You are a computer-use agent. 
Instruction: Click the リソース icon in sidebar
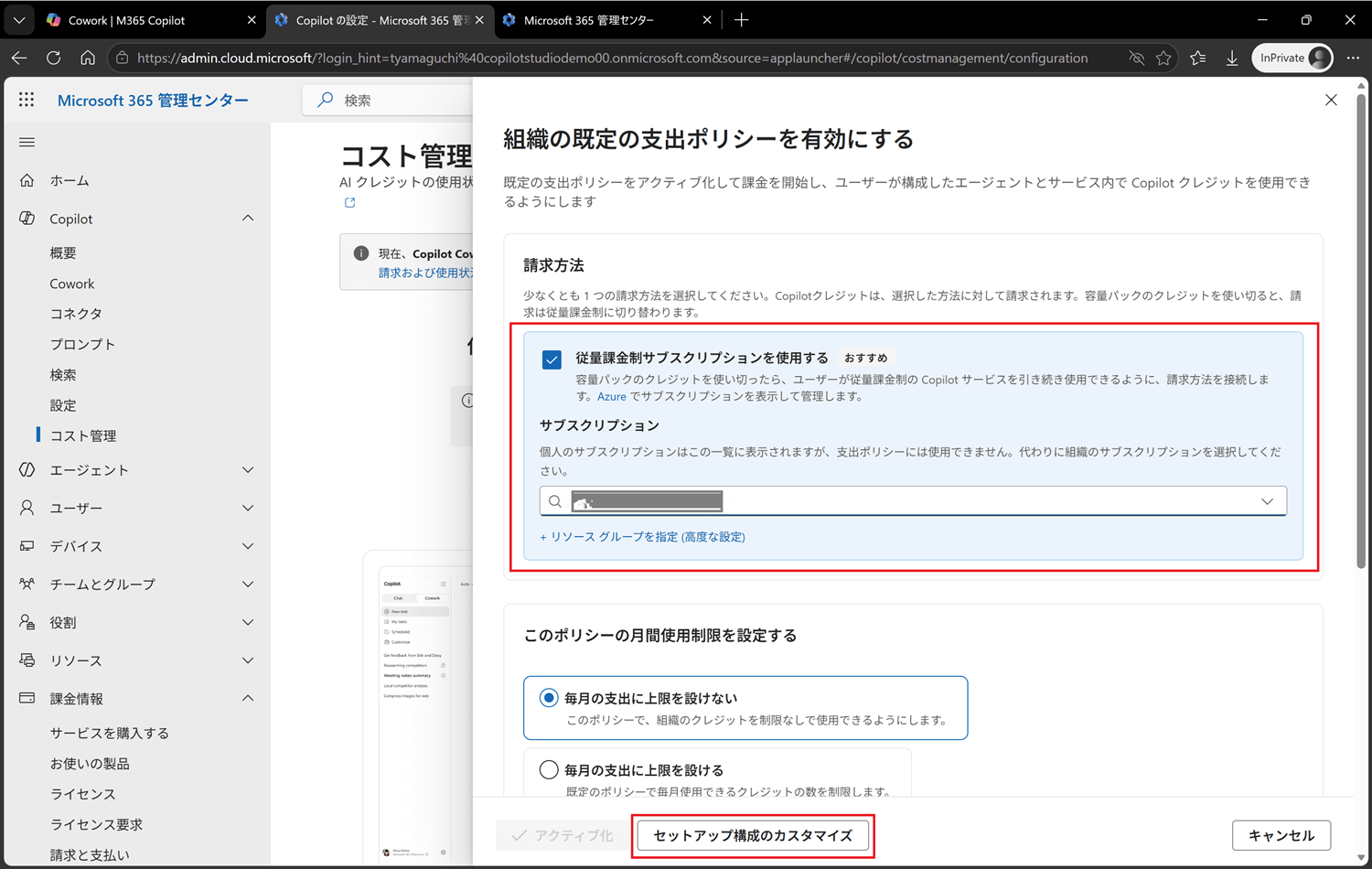[x=27, y=660]
